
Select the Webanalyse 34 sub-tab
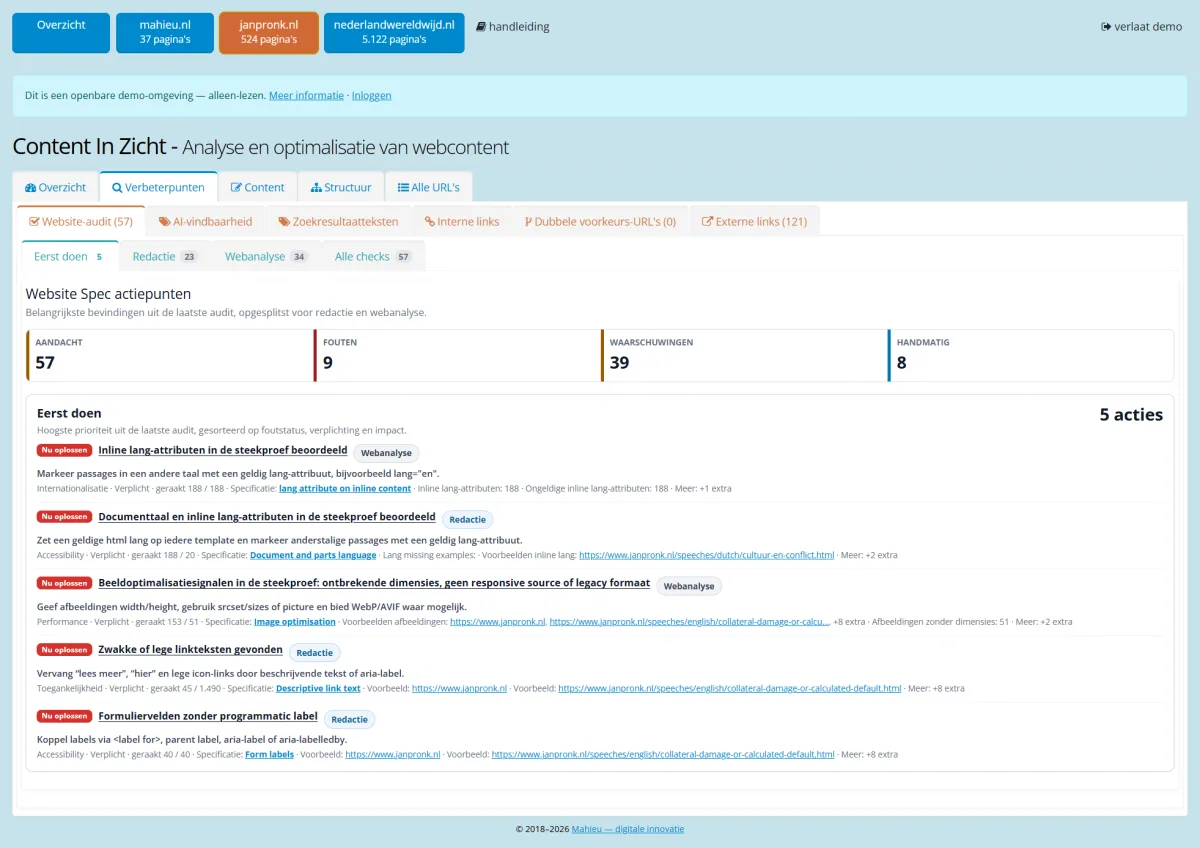click(266, 256)
